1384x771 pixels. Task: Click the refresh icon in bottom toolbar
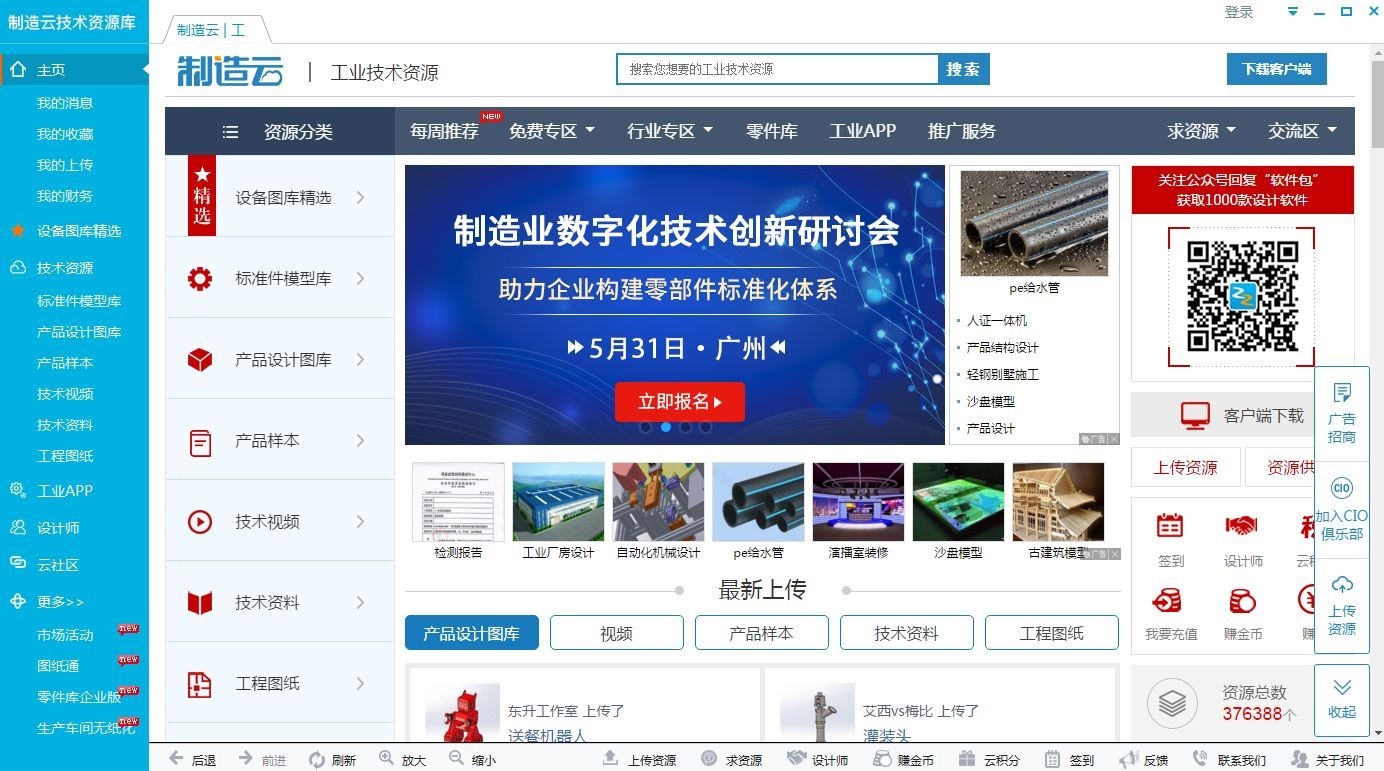tap(317, 760)
